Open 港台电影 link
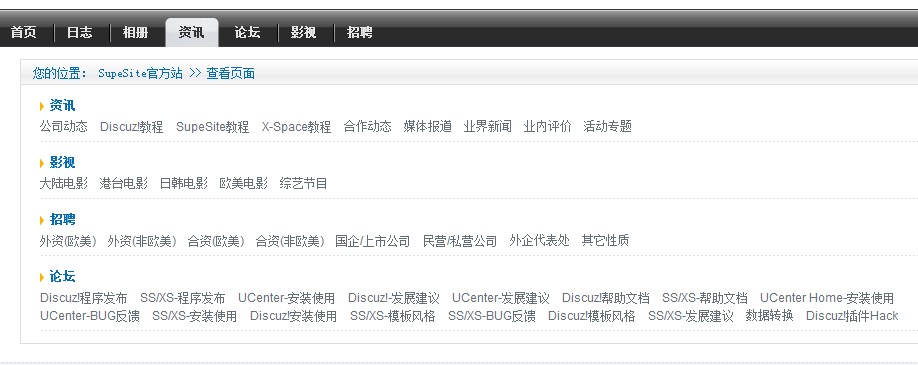 124,183
